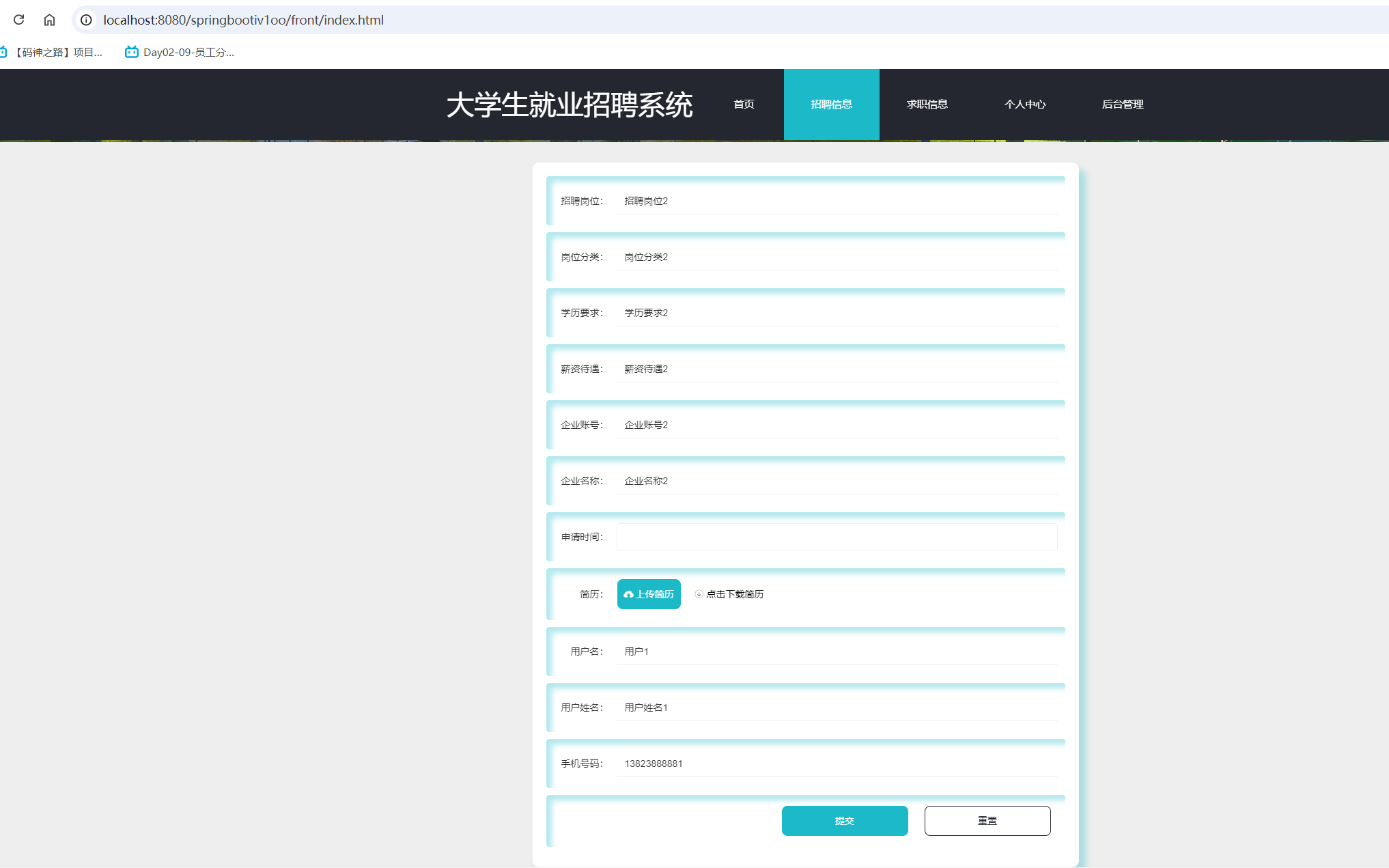Click the 提交 submit button

click(x=845, y=821)
